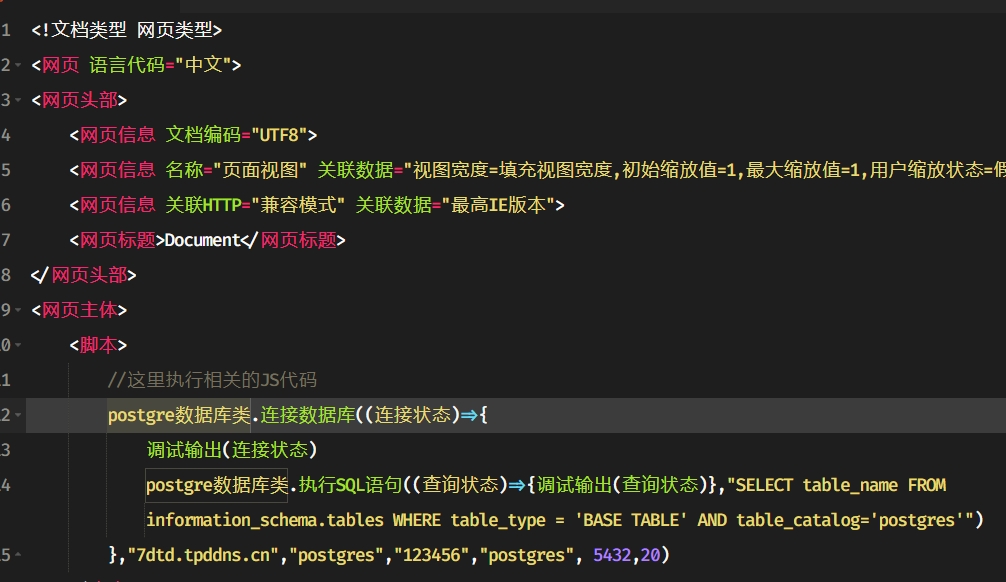Click the comment //这里执行相关的JS代码
Viewport: 1006px width, 582px height.
[x=212, y=380]
